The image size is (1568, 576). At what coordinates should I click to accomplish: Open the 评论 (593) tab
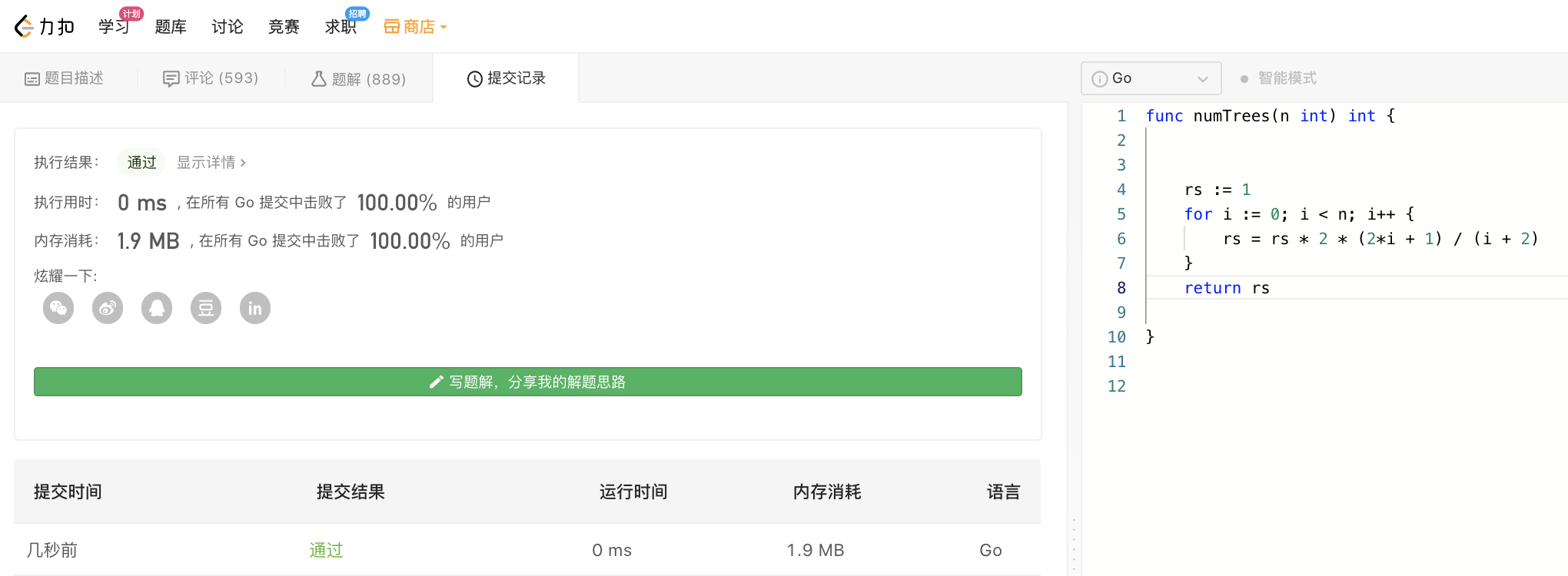[211, 78]
